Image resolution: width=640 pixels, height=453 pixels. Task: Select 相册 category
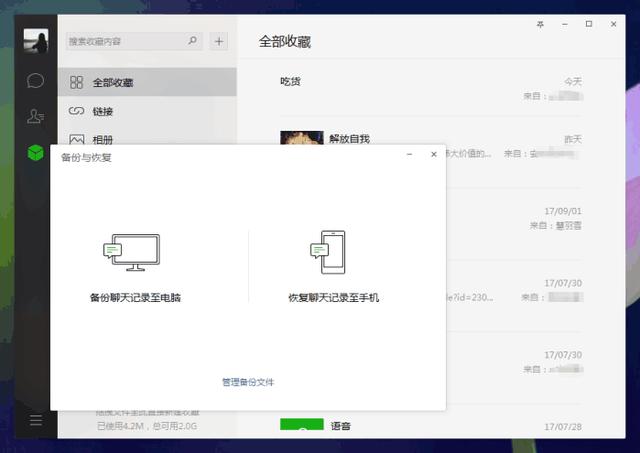[102, 140]
